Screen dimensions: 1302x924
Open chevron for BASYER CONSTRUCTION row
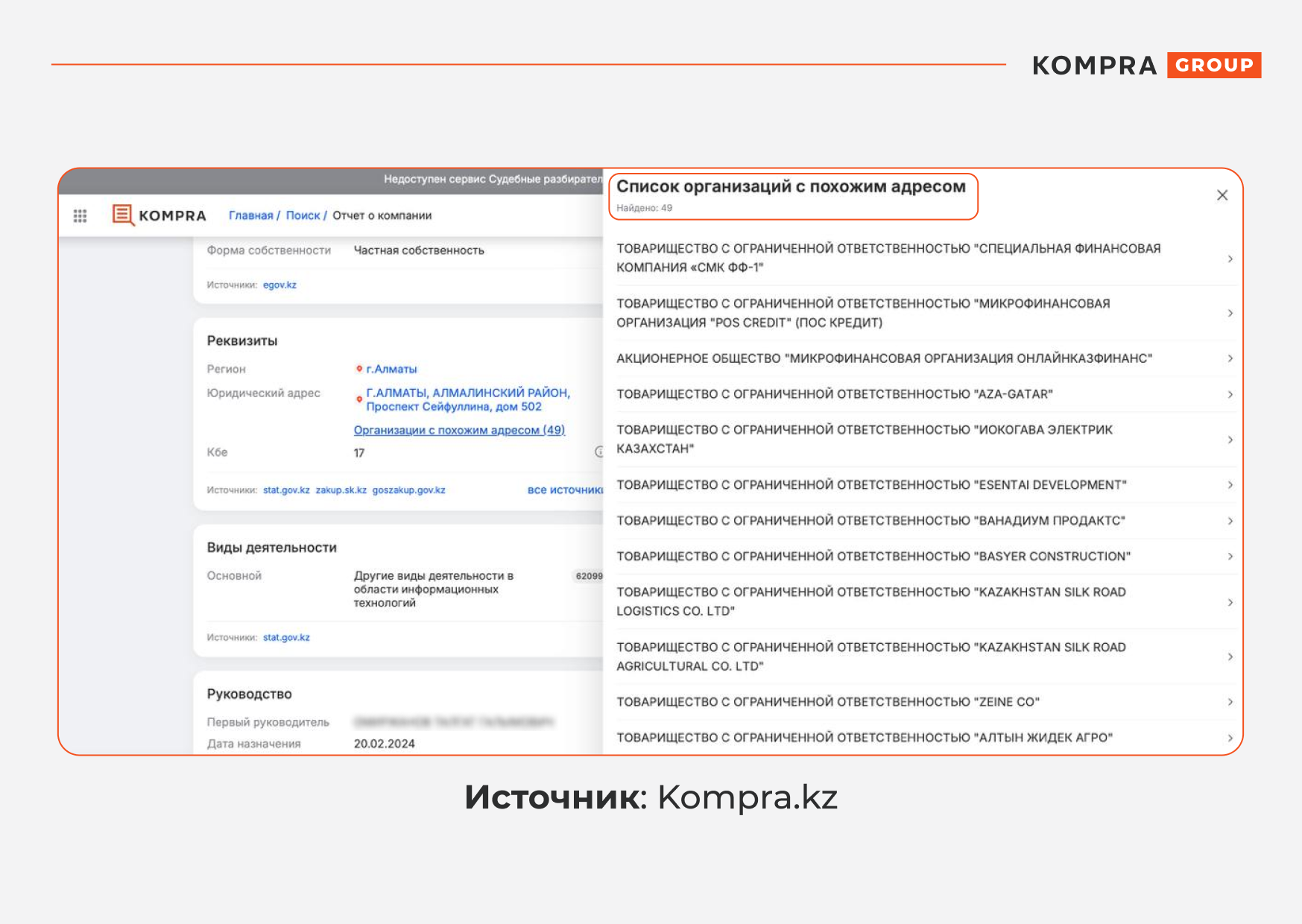pyautogui.click(x=1230, y=557)
